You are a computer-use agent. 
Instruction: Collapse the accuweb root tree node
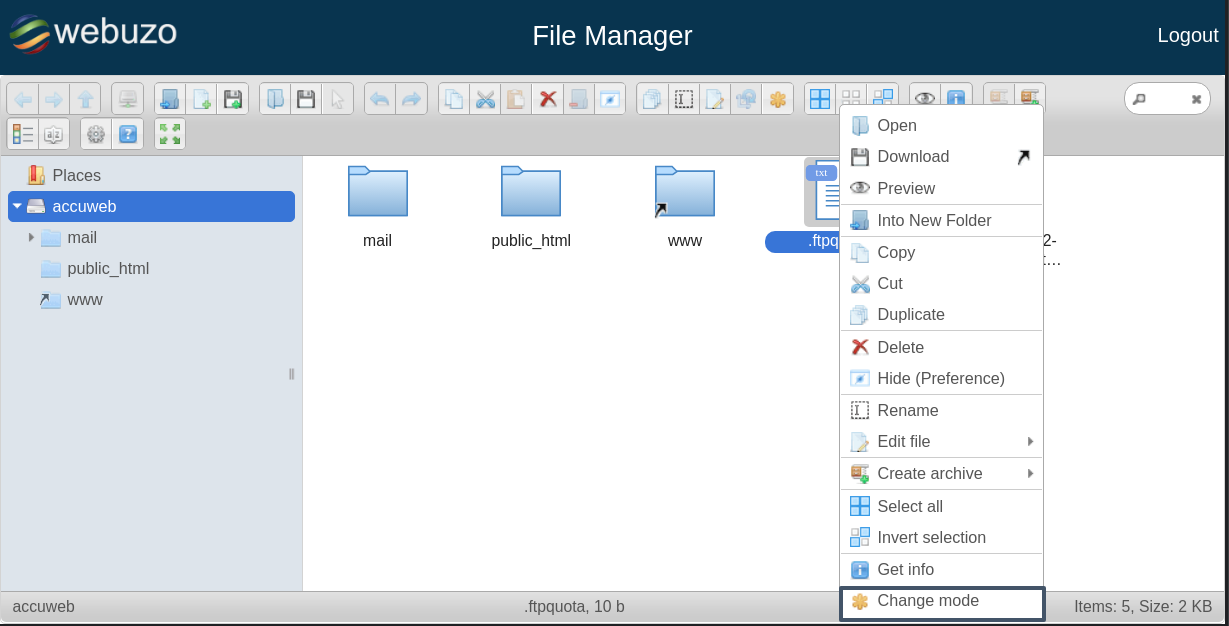click(17, 206)
